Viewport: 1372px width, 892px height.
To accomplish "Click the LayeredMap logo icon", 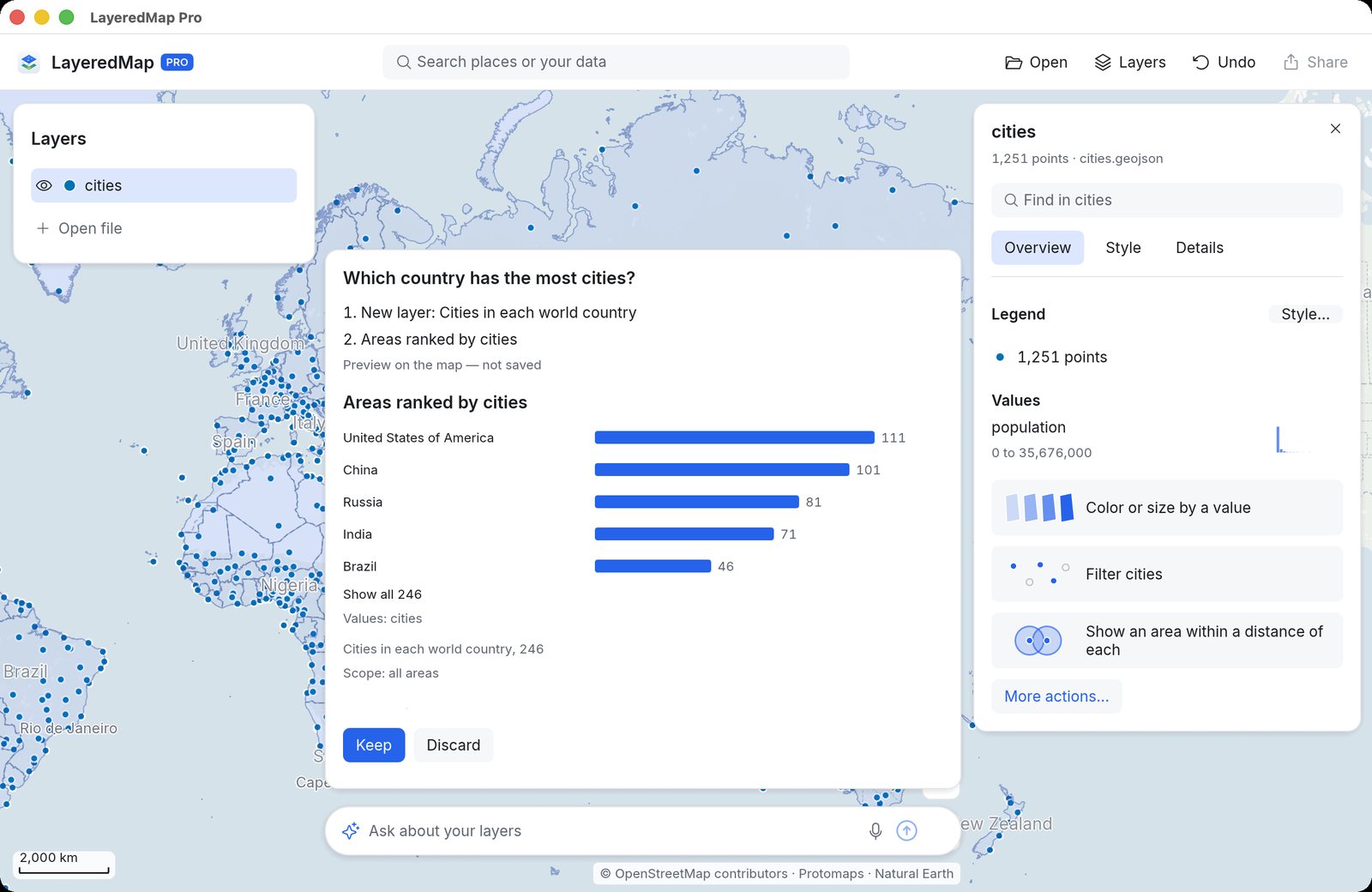I will [x=29, y=63].
